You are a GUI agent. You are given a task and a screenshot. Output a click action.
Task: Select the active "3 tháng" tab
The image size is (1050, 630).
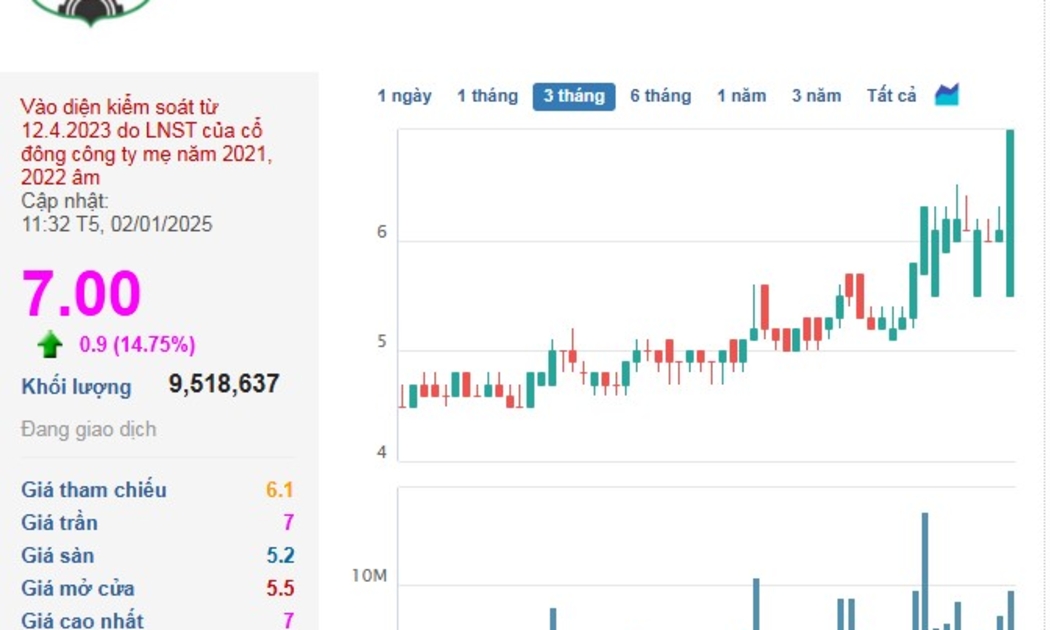pos(573,96)
